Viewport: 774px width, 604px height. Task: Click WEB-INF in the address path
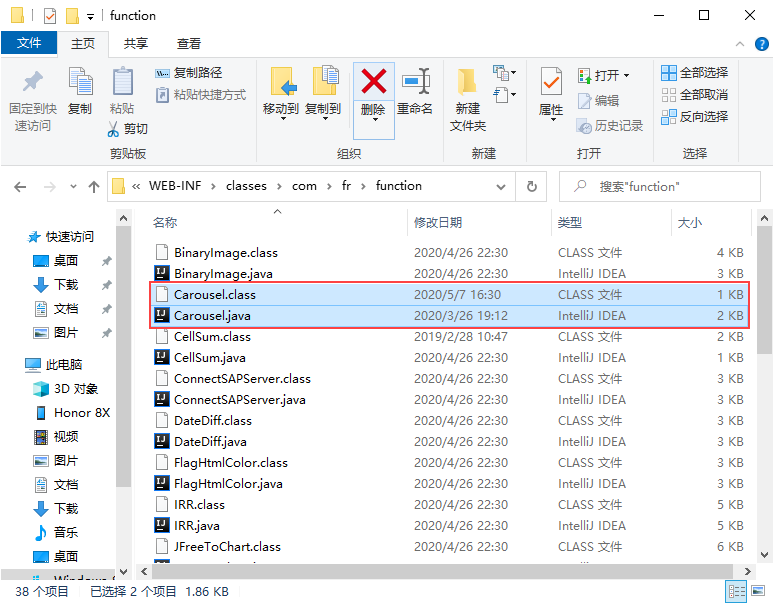pos(175,186)
